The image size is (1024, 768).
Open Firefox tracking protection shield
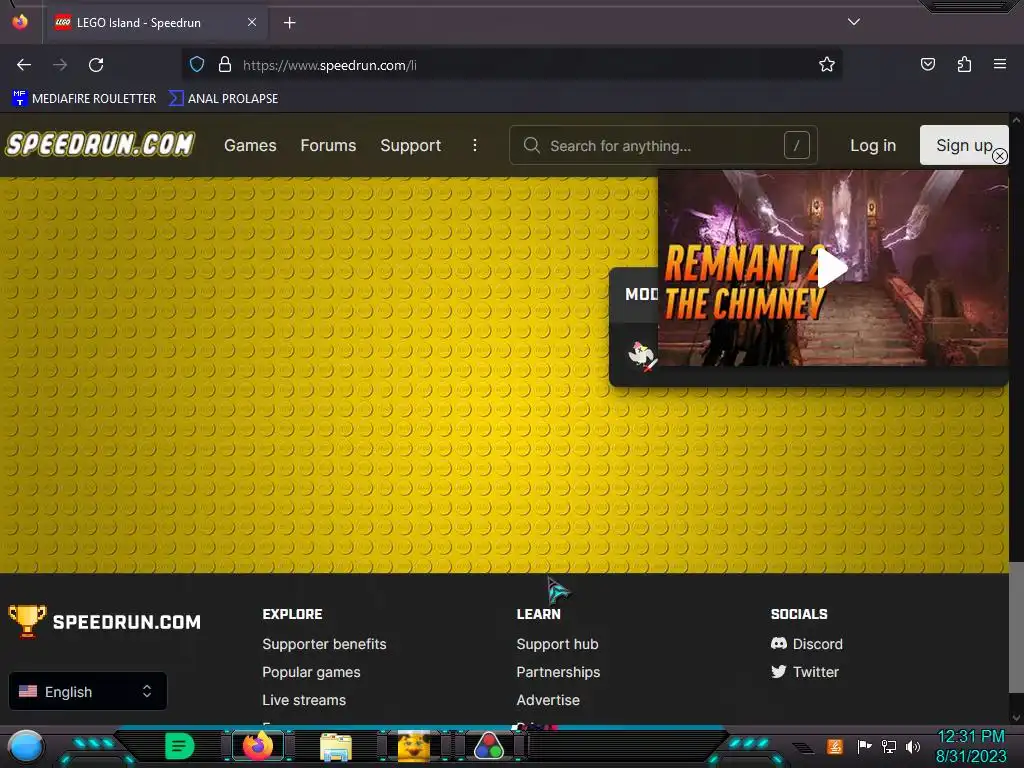[197, 65]
